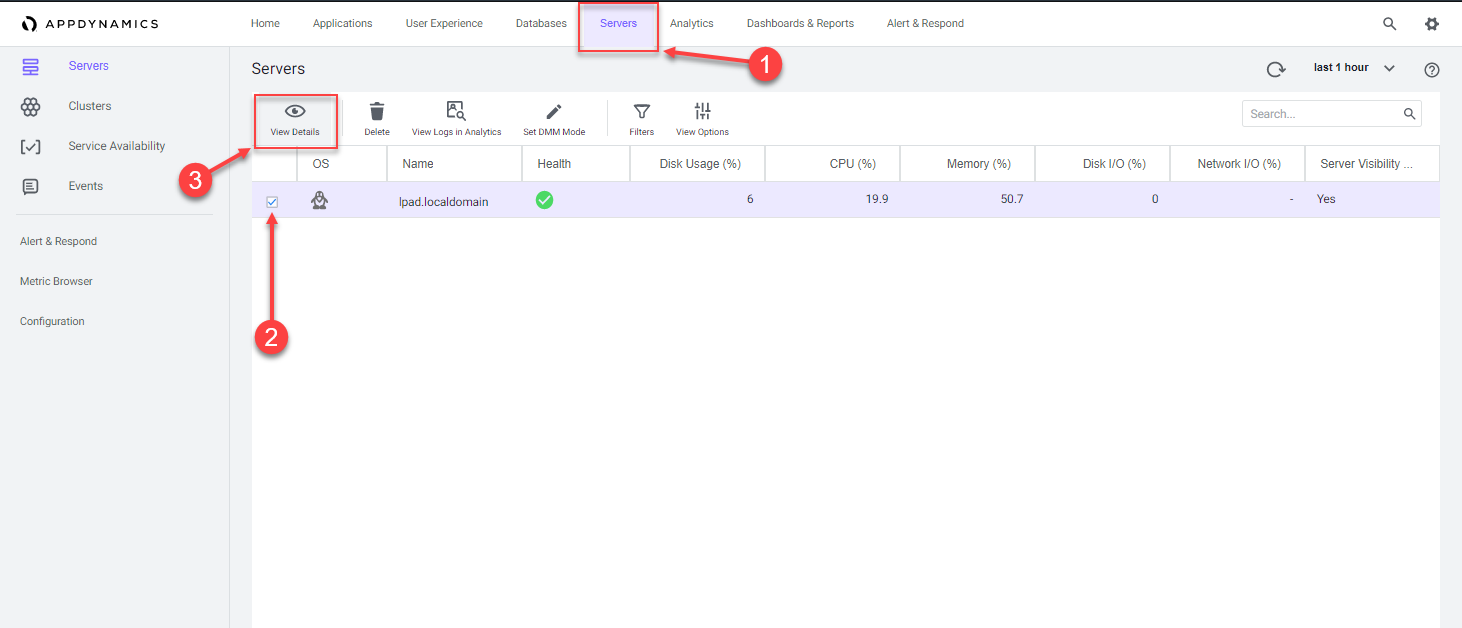The image size is (1462, 628).
Task: Select the Servers top navigation tab
Action: [618, 23]
